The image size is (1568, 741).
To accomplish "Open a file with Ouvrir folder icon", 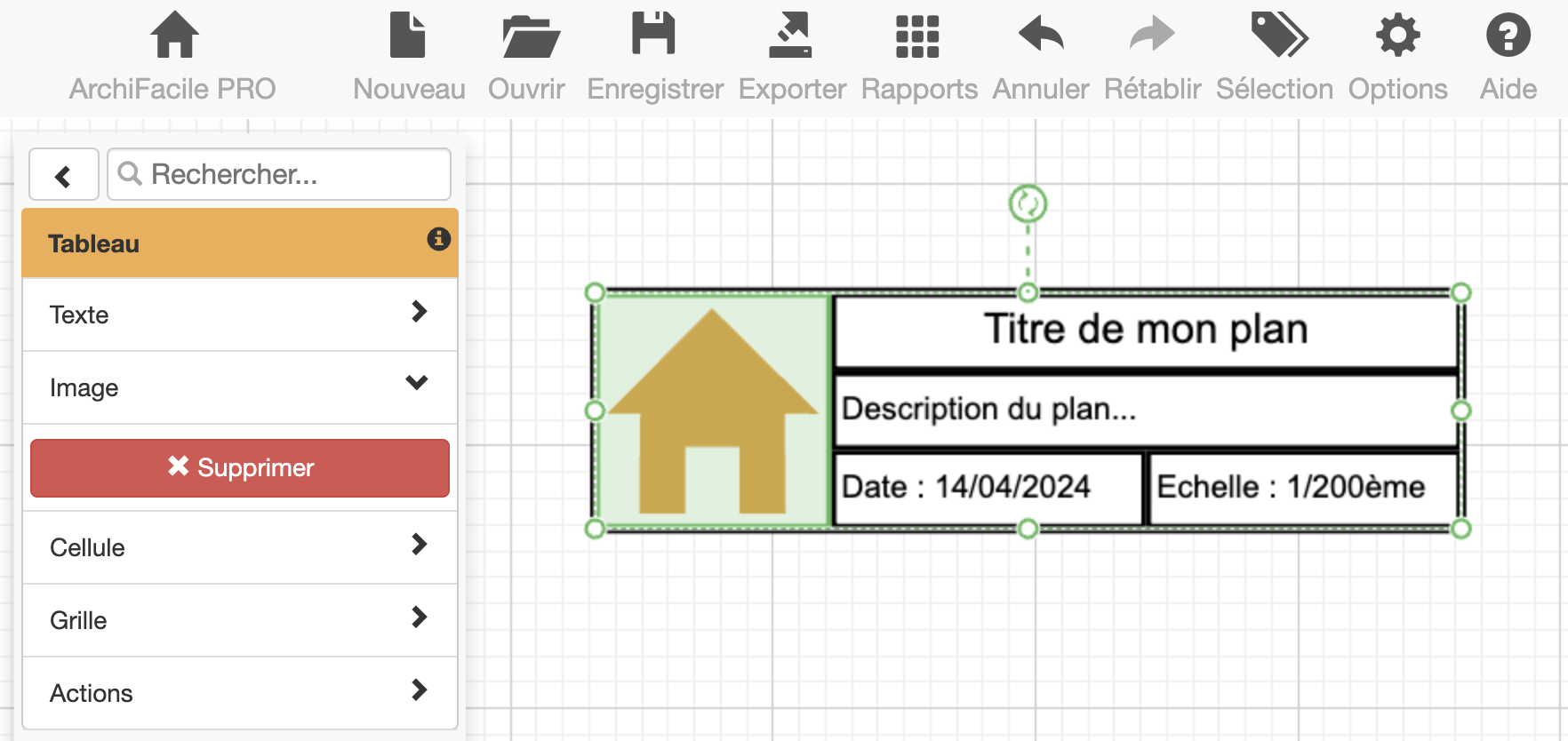I will [529, 36].
